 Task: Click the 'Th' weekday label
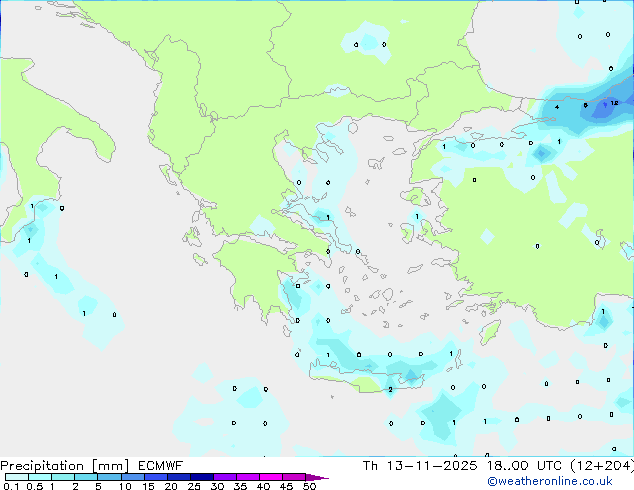pyautogui.click(x=370, y=466)
